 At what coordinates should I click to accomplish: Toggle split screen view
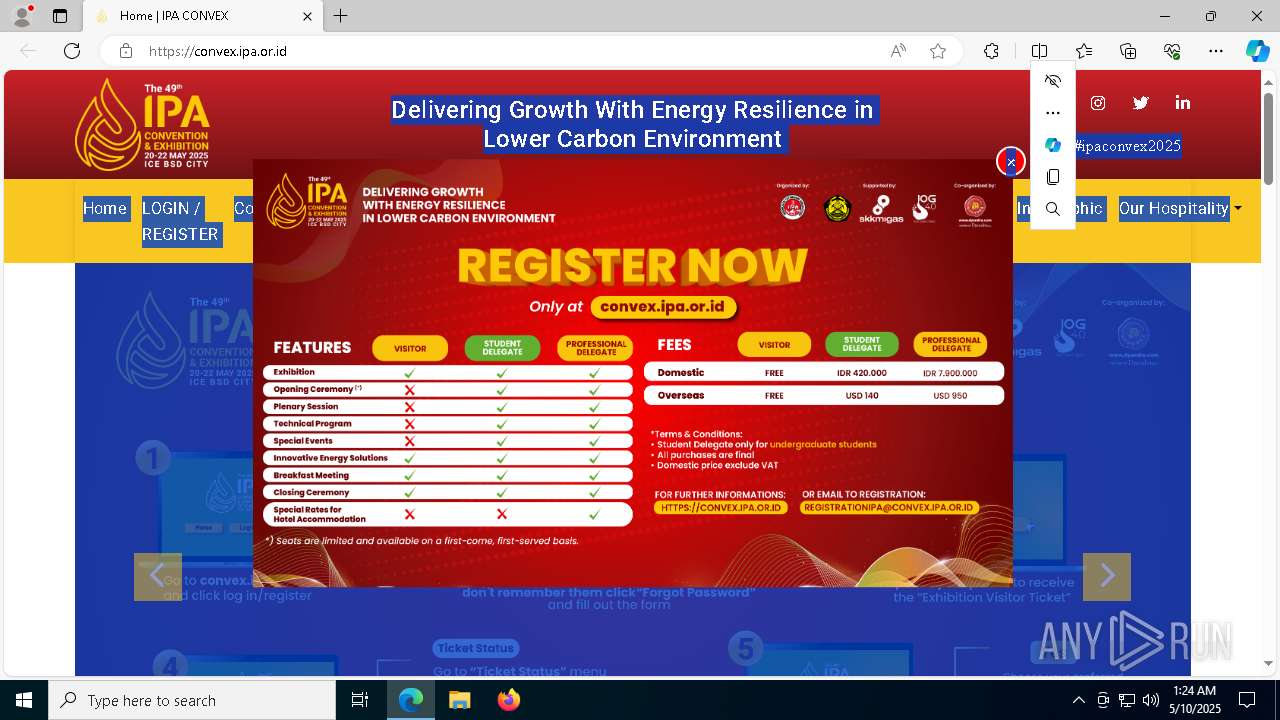click(x=1039, y=51)
